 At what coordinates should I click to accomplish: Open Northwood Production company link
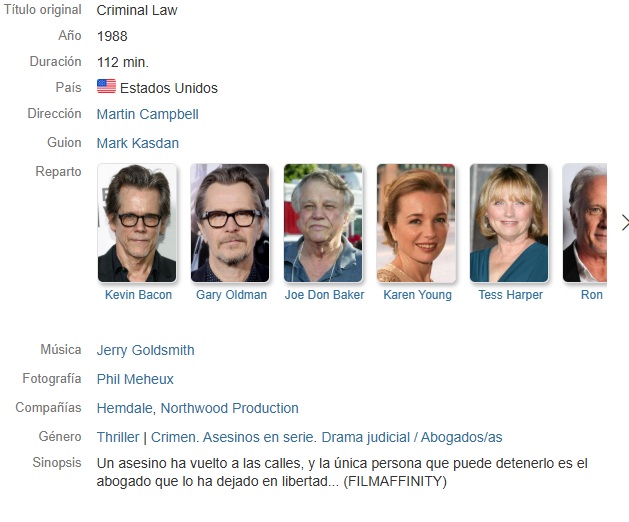[229, 408]
